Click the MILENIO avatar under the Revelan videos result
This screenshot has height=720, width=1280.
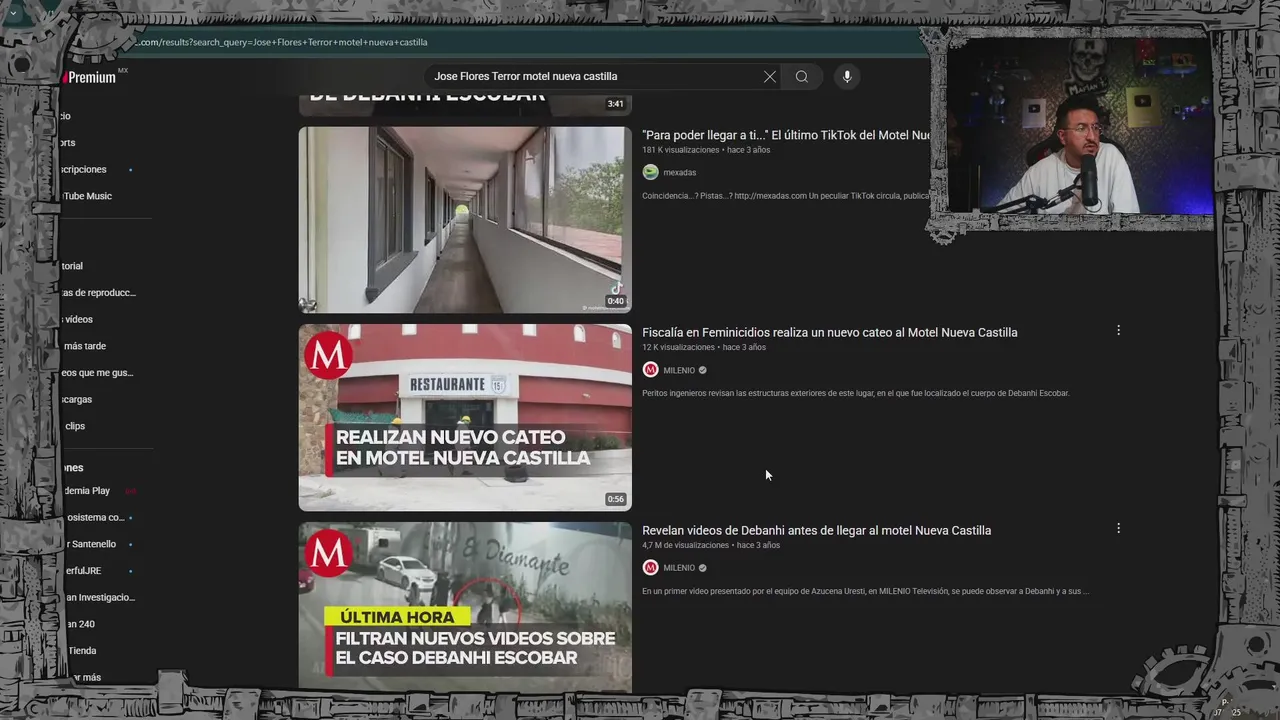click(x=650, y=568)
